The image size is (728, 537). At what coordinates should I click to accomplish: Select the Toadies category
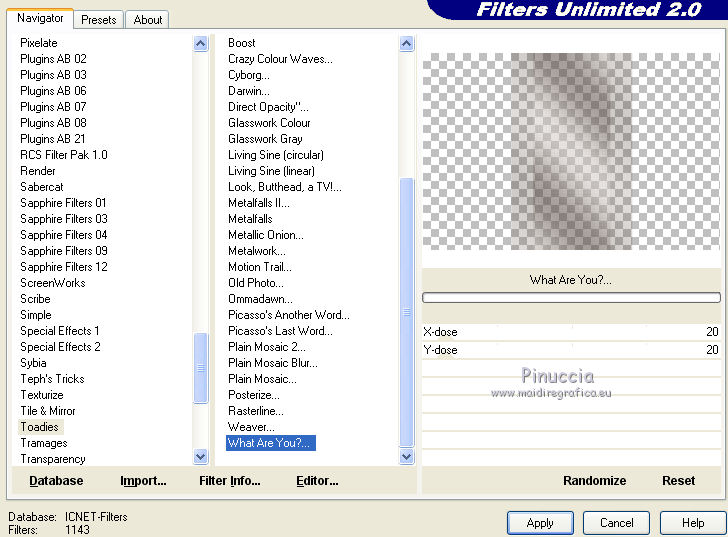[40, 427]
